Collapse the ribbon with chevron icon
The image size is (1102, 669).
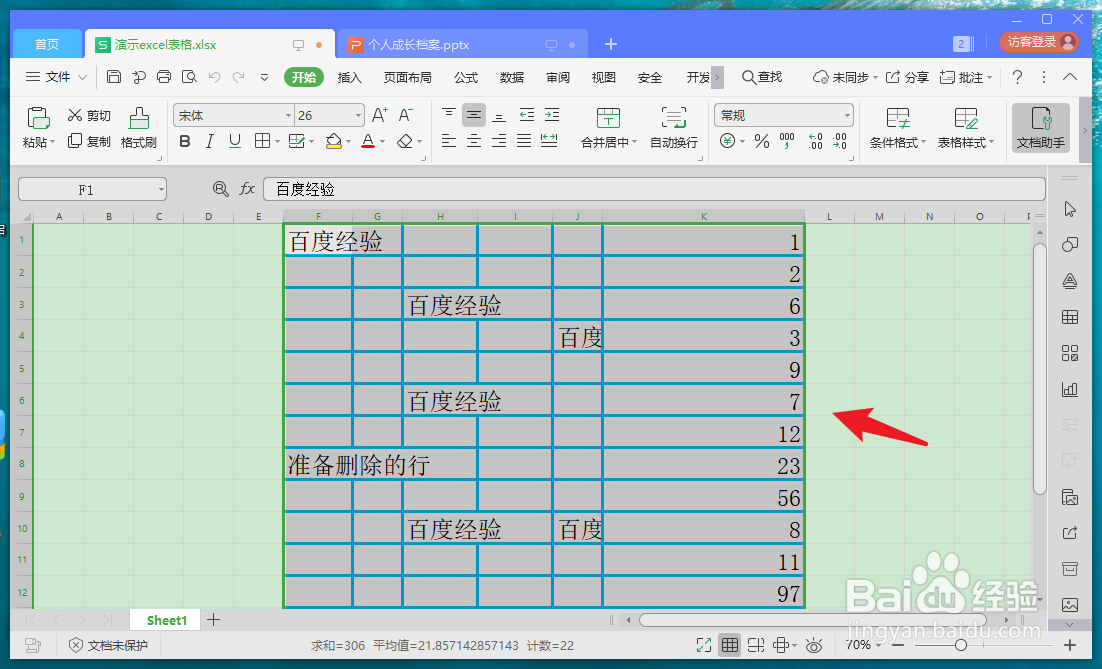click(x=1070, y=77)
